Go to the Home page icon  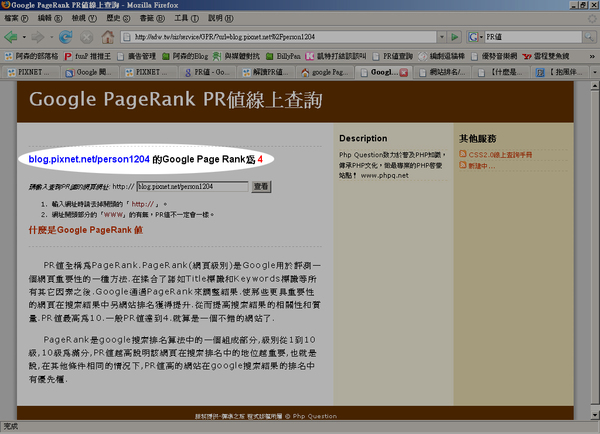click(108, 37)
